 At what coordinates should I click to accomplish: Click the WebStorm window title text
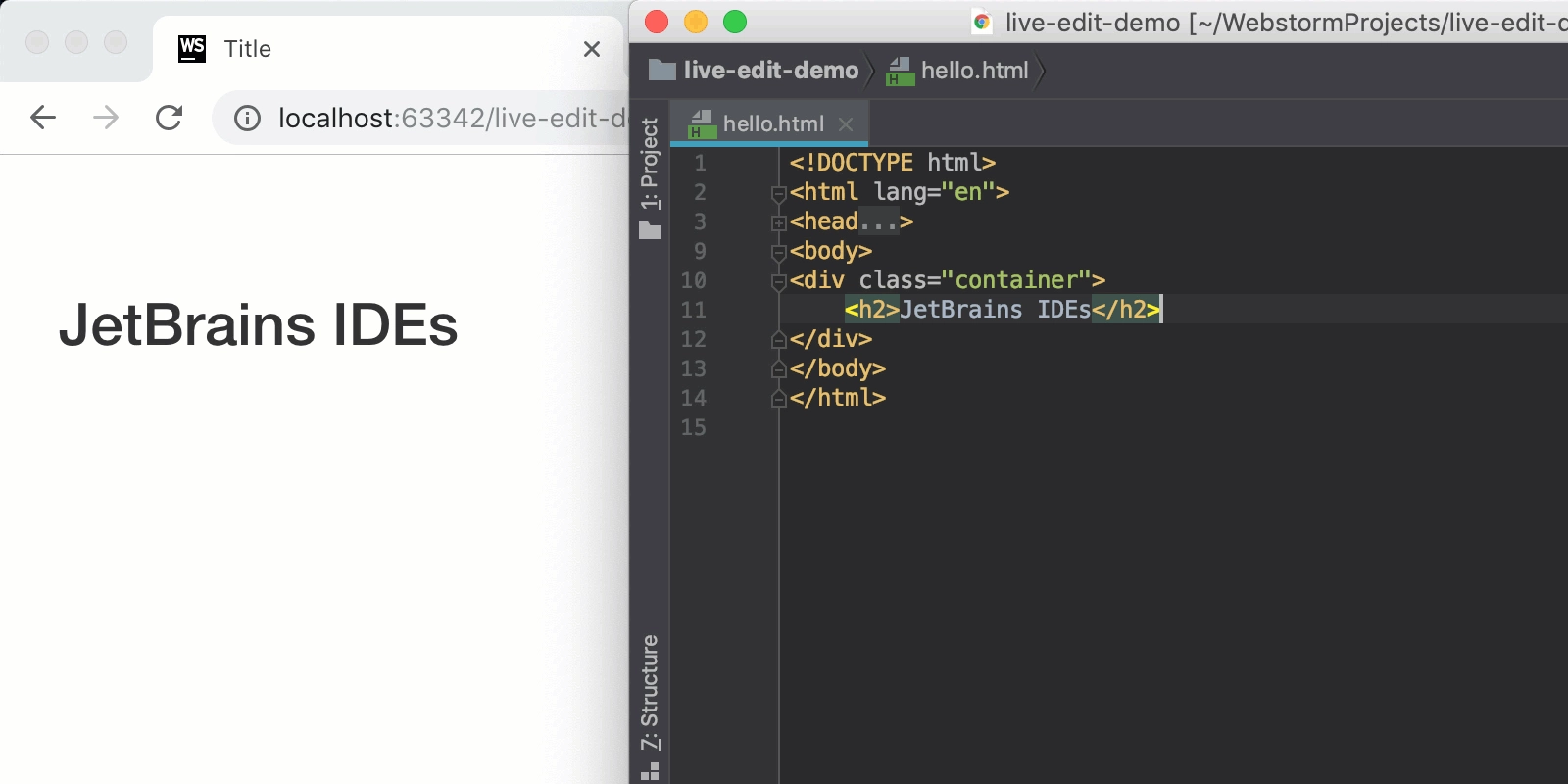click(x=1286, y=23)
